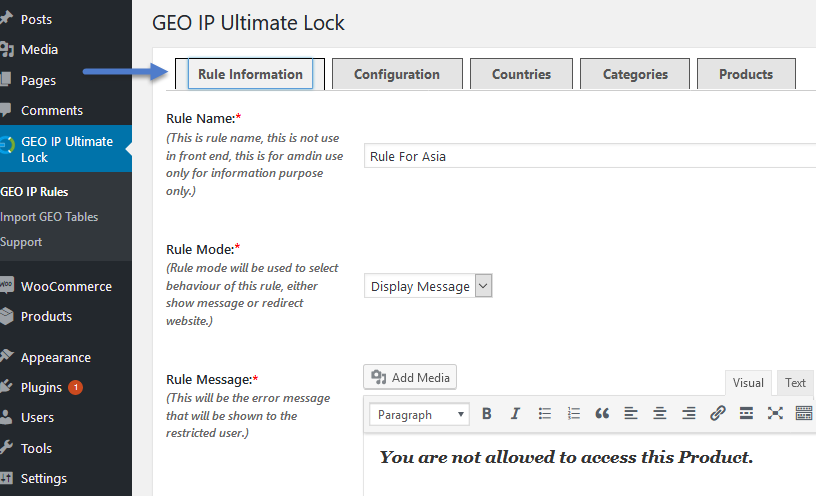The image size is (816, 496).
Task: Insert a numbered list
Action: 573,414
